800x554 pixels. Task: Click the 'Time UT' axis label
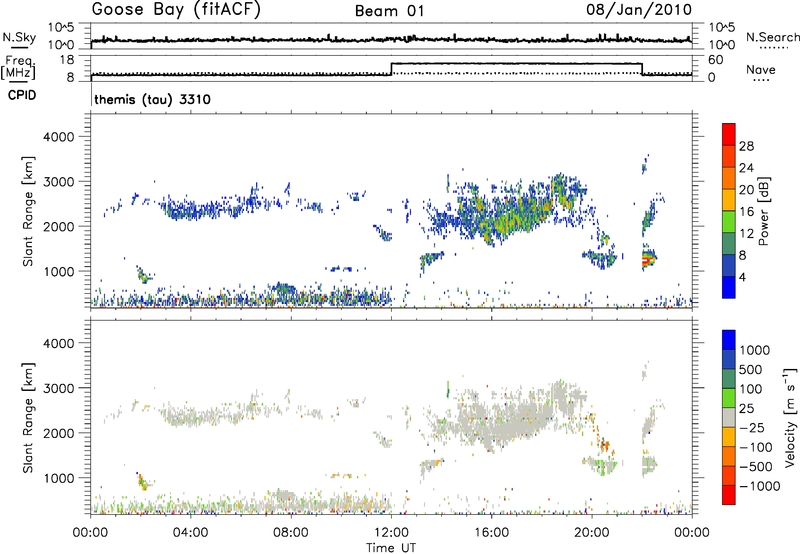(391, 548)
